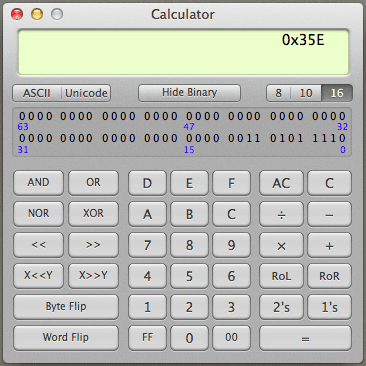Minimize the Calculator window

pos(37,14)
